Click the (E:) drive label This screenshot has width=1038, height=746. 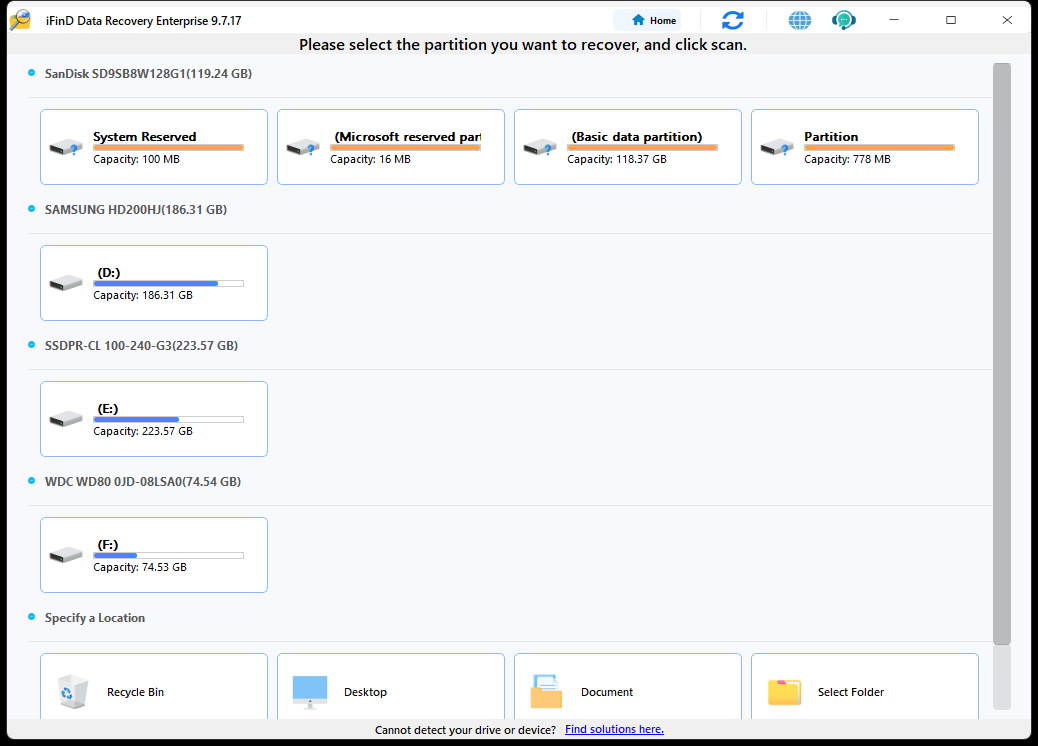coord(108,408)
